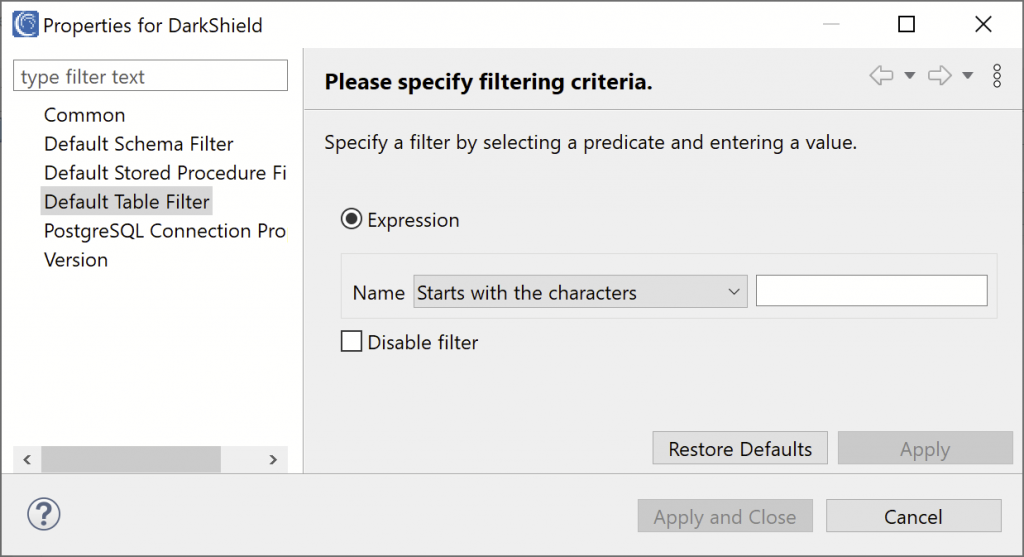Select the Common properties page
Viewport: 1024px width, 557px height.
pos(84,115)
